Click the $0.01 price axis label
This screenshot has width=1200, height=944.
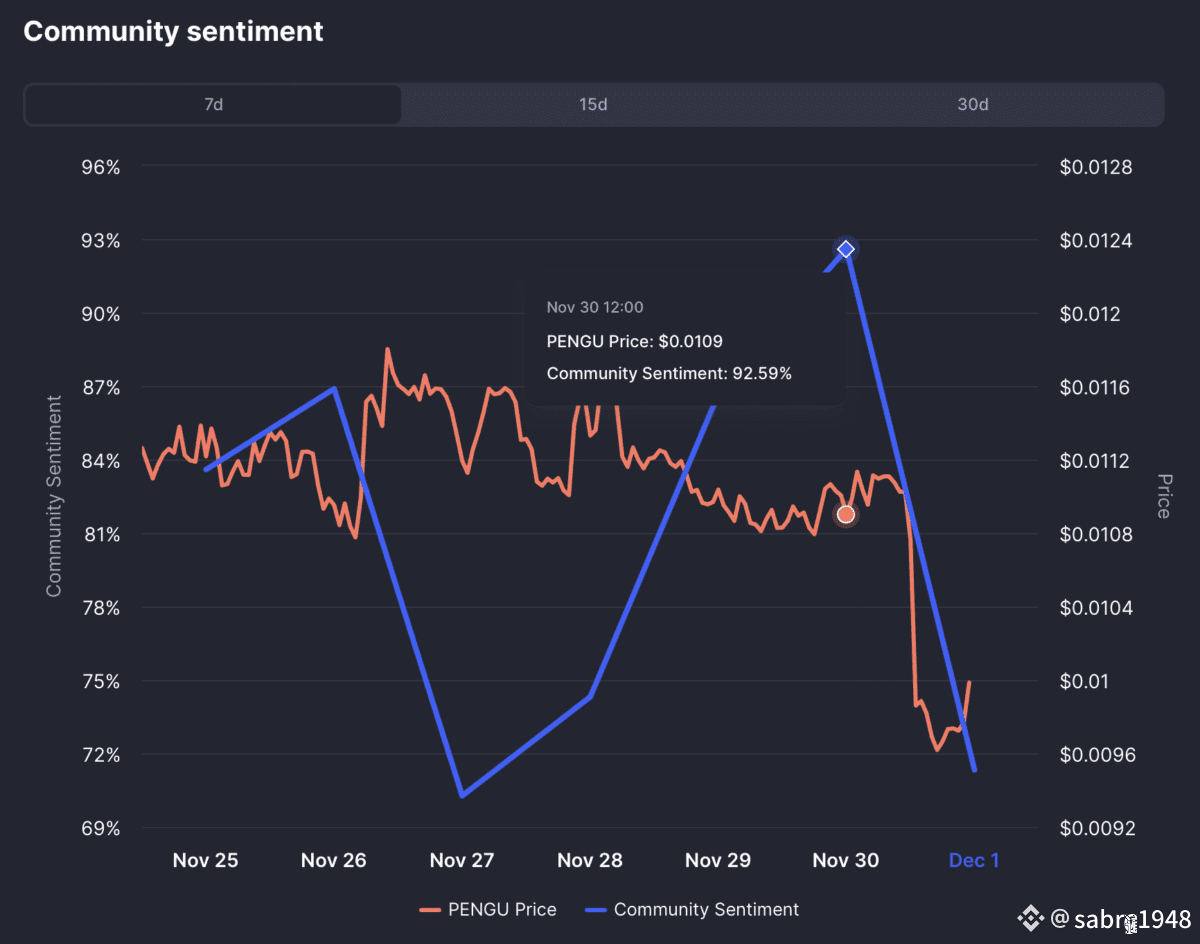point(1085,682)
